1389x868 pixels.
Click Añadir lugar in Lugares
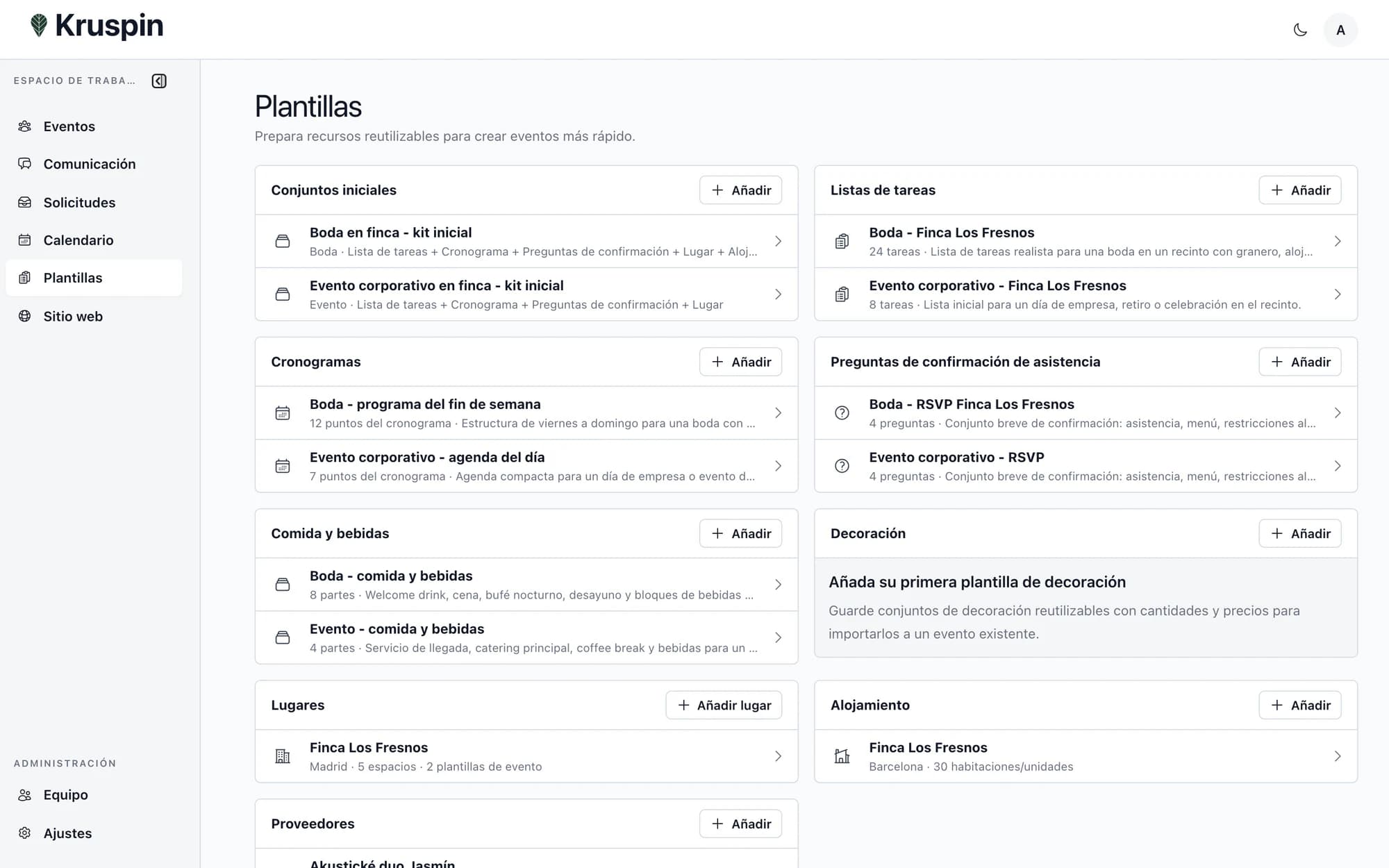pos(724,705)
